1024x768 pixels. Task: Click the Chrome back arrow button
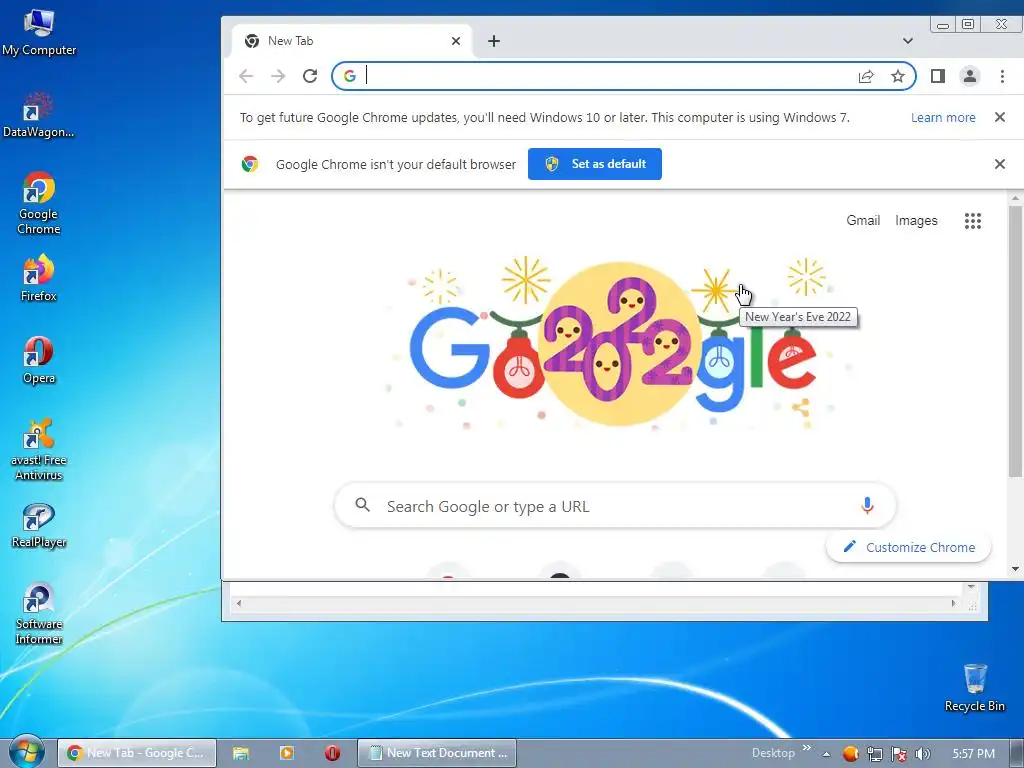pyautogui.click(x=246, y=76)
